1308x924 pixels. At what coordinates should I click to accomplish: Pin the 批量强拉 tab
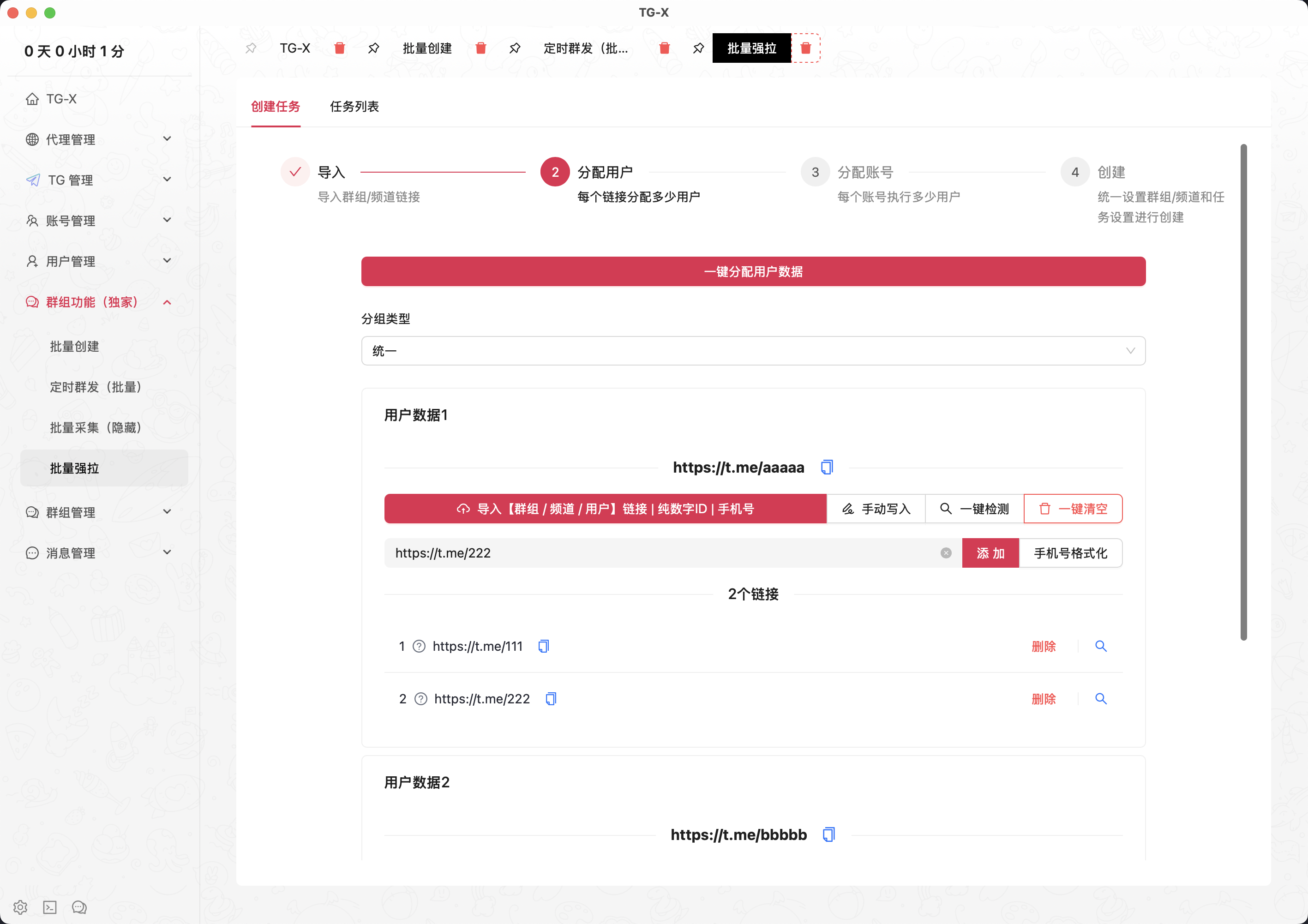point(698,48)
